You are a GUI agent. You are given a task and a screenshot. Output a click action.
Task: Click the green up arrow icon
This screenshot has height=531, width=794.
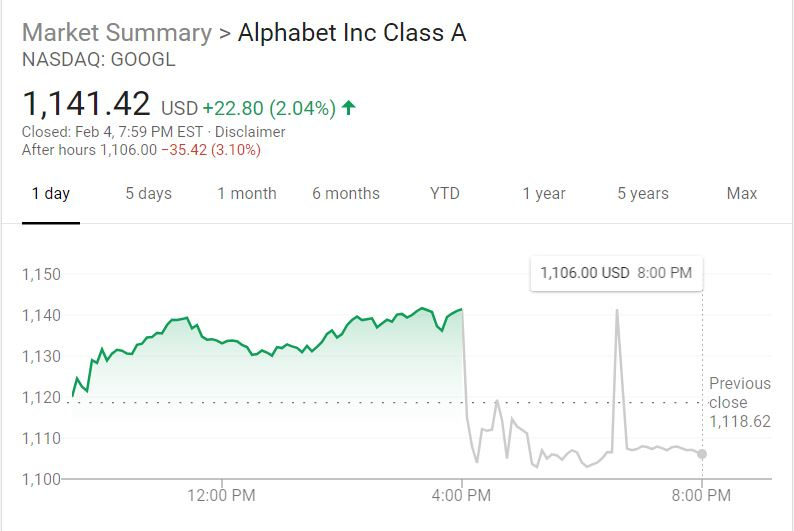tap(348, 108)
